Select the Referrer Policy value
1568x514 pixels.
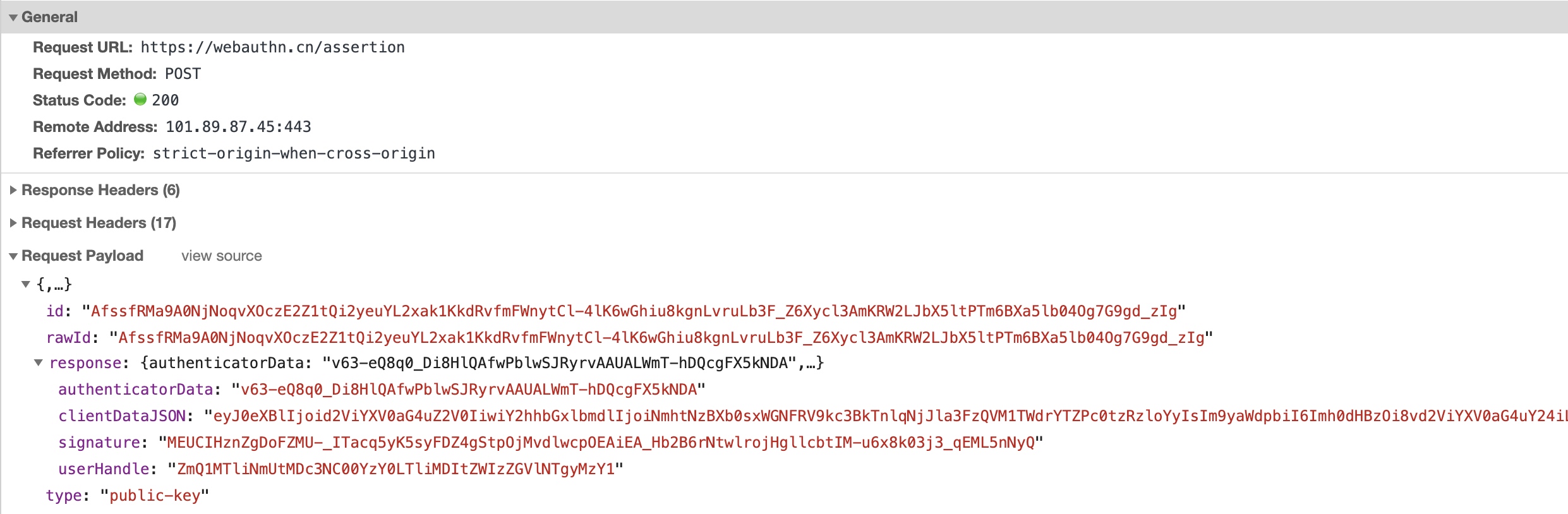coord(294,153)
